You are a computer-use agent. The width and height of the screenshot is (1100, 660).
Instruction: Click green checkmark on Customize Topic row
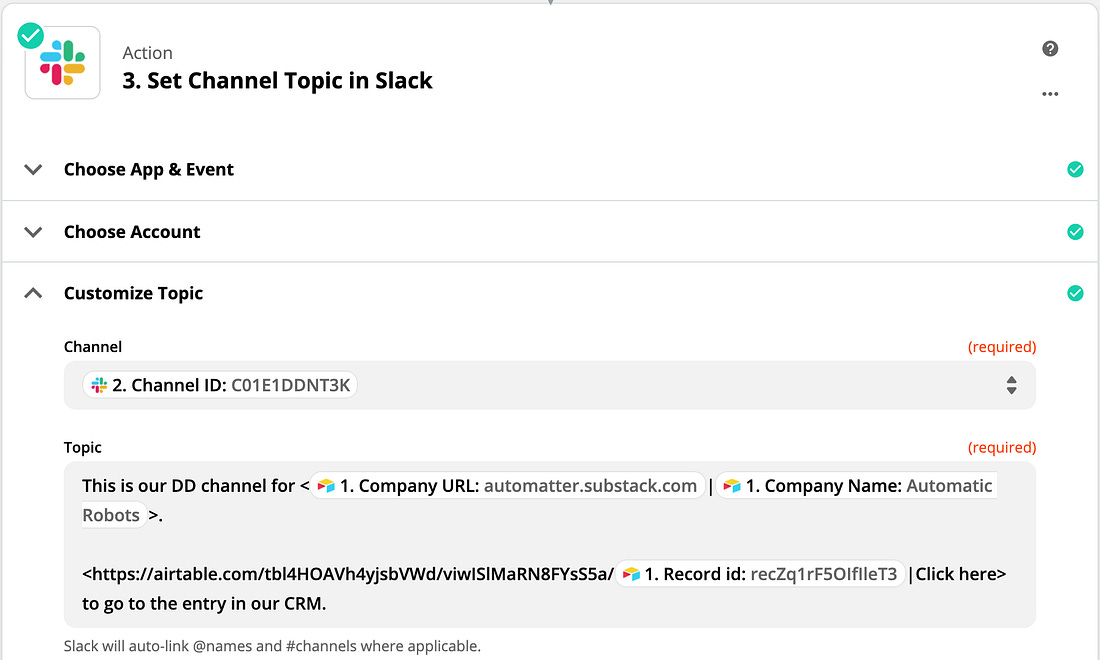tap(1075, 293)
